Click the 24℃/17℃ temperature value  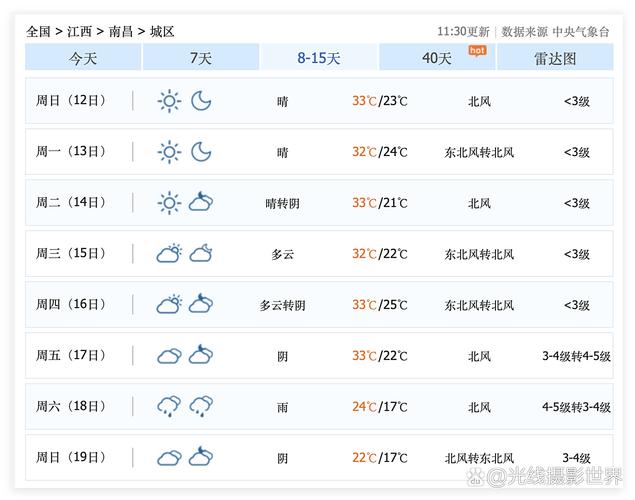[380, 407]
